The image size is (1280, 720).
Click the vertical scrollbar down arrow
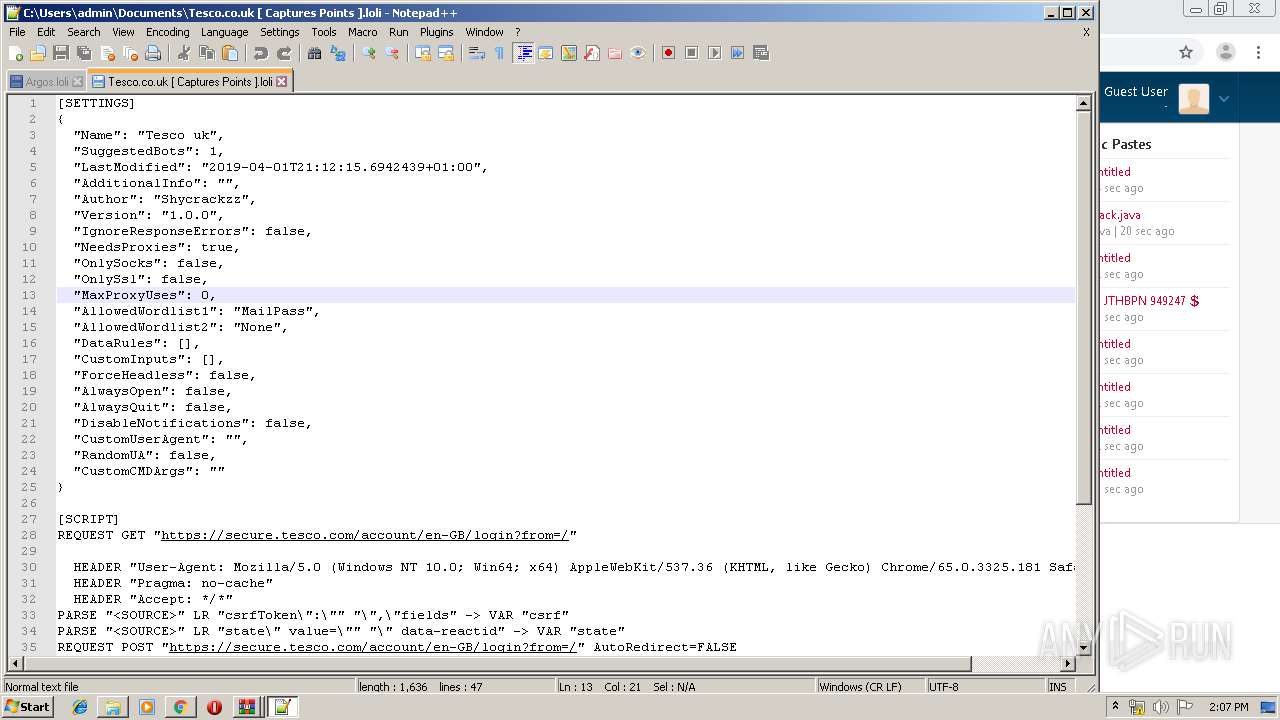(1083, 647)
